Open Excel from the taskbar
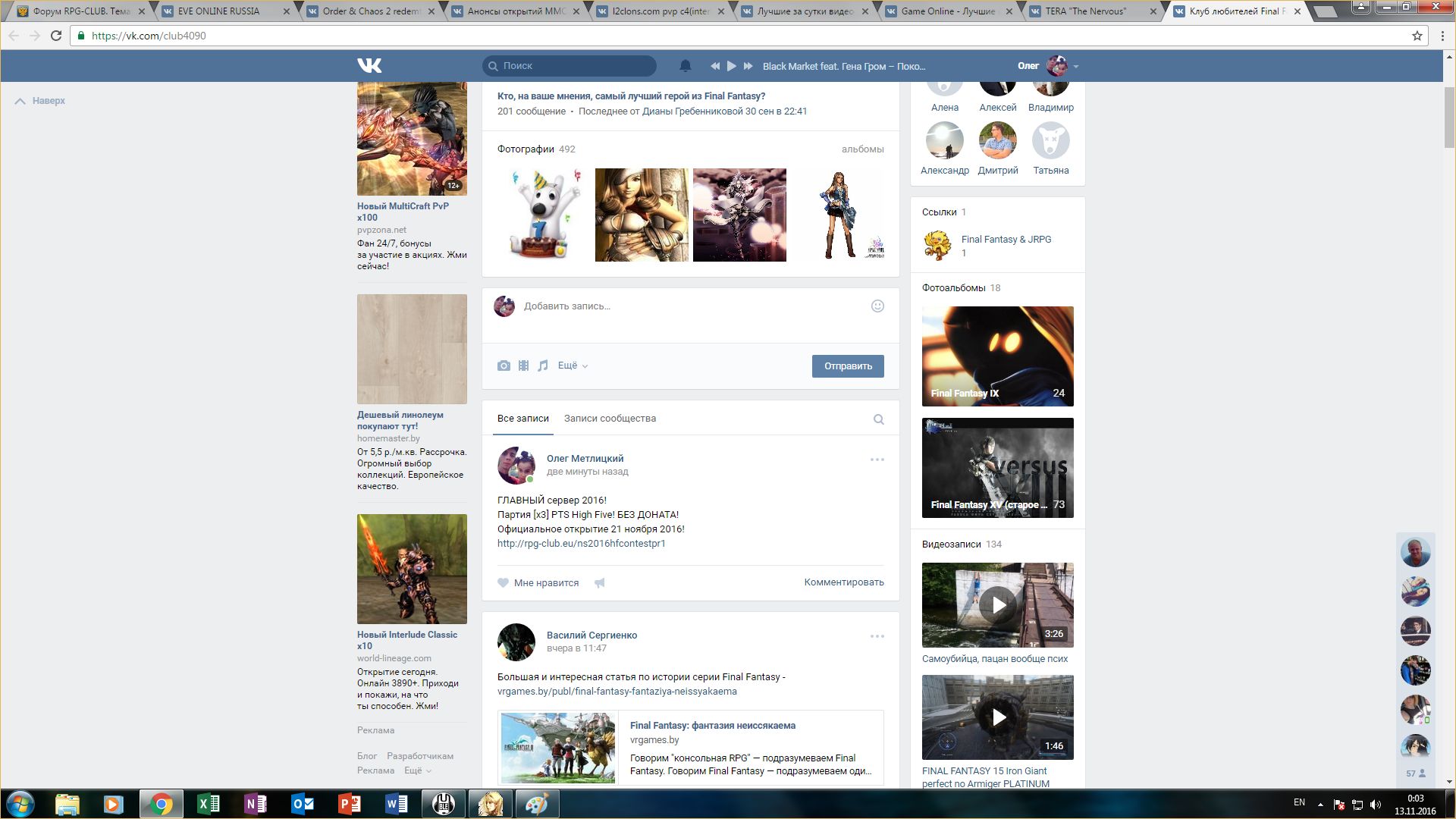Image resolution: width=1456 pixels, height=819 pixels. point(208,804)
